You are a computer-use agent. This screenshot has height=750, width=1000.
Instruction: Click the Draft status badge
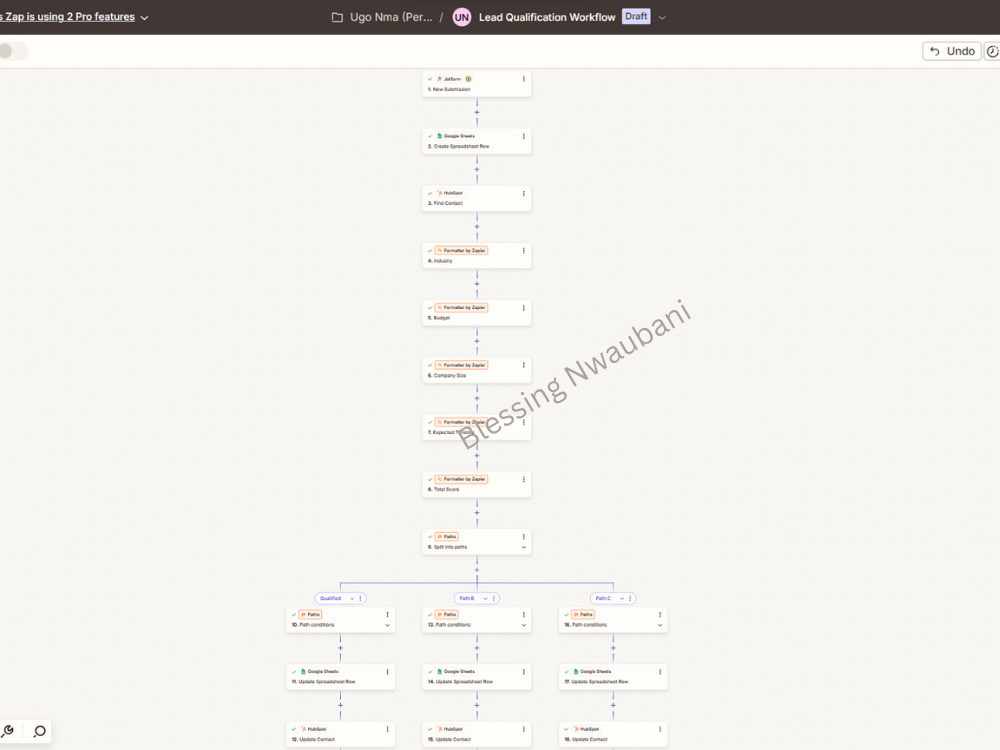[636, 17]
